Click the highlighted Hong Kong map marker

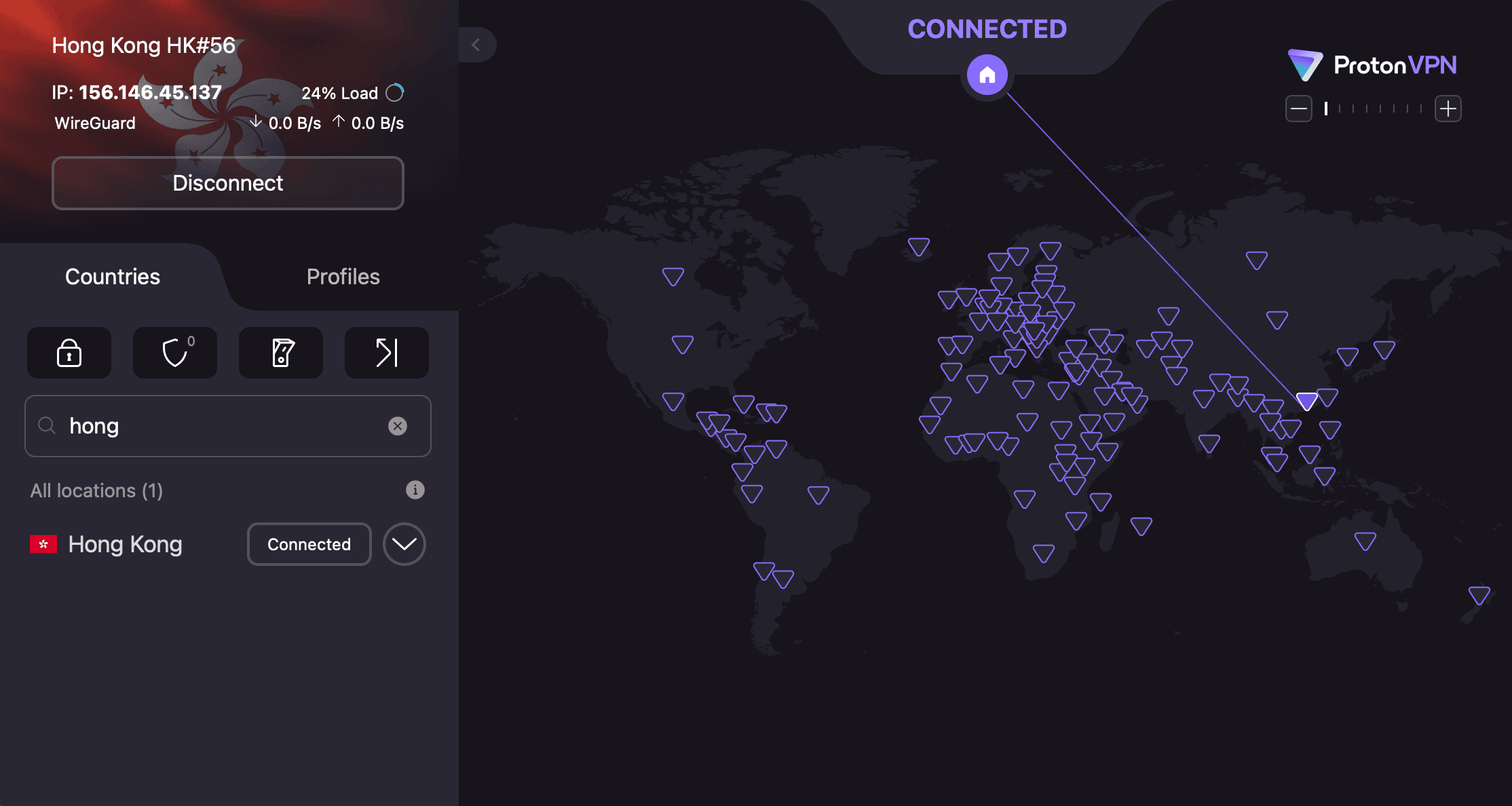(1306, 400)
